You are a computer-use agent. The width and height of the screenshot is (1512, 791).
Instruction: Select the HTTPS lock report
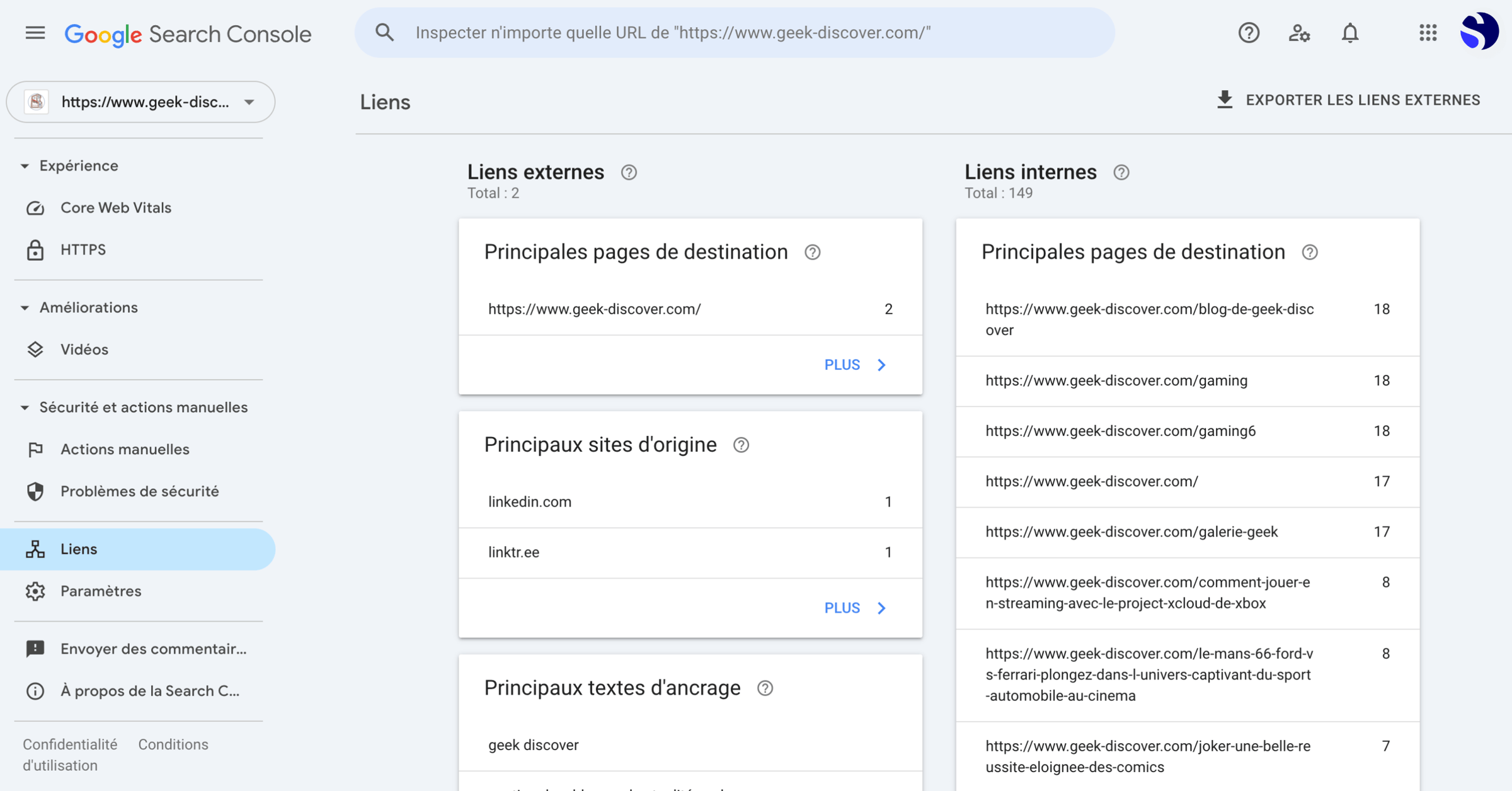83,249
